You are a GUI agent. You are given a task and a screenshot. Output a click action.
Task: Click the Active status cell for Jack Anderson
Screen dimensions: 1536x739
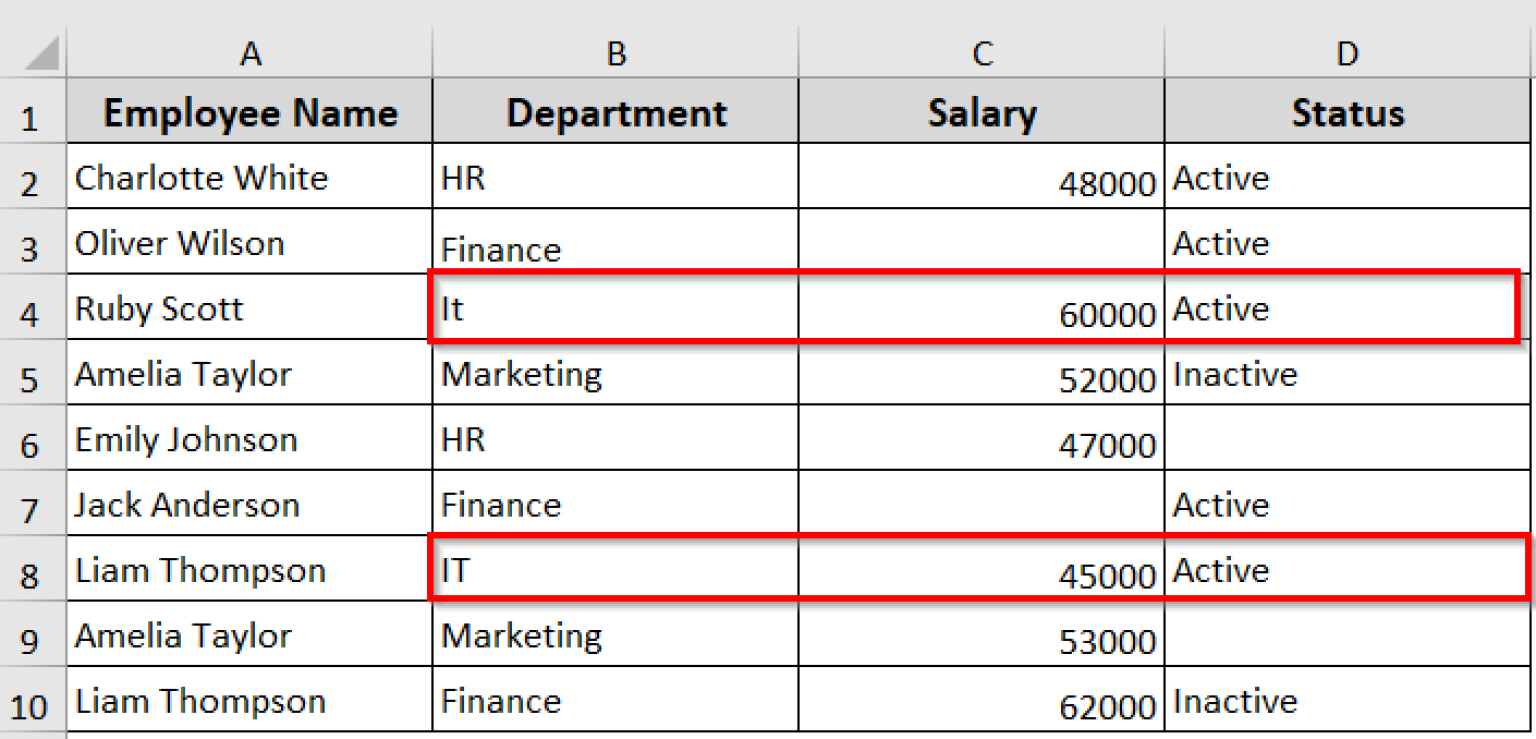tap(1347, 504)
